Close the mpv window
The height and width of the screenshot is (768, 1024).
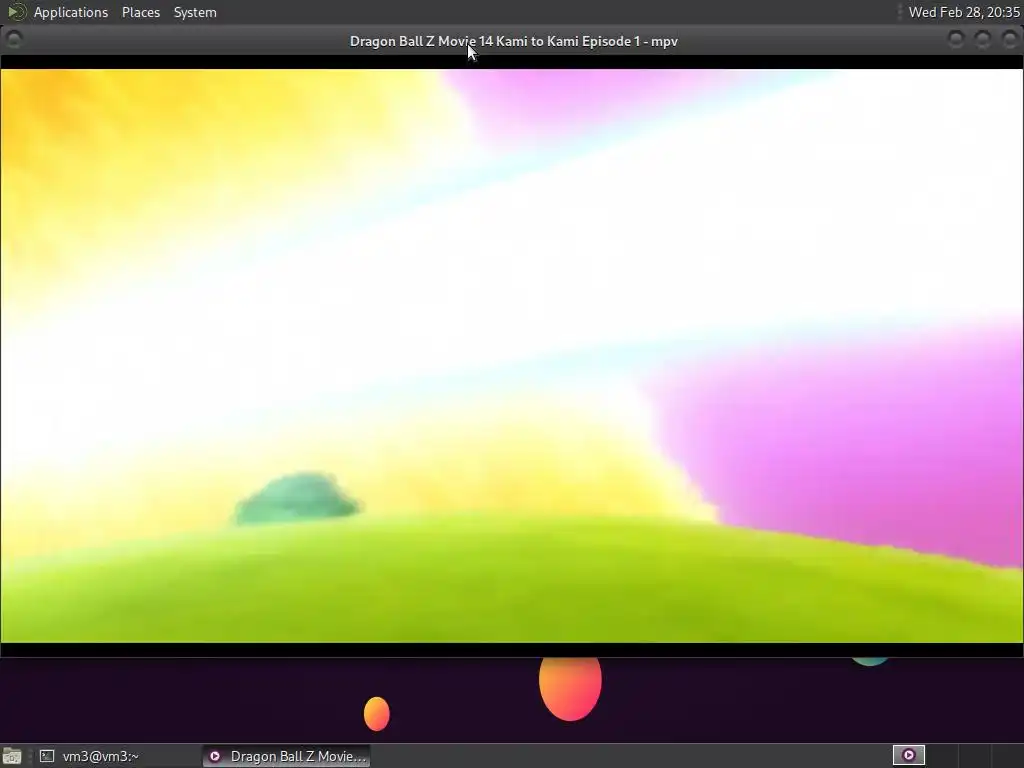(1009, 40)
